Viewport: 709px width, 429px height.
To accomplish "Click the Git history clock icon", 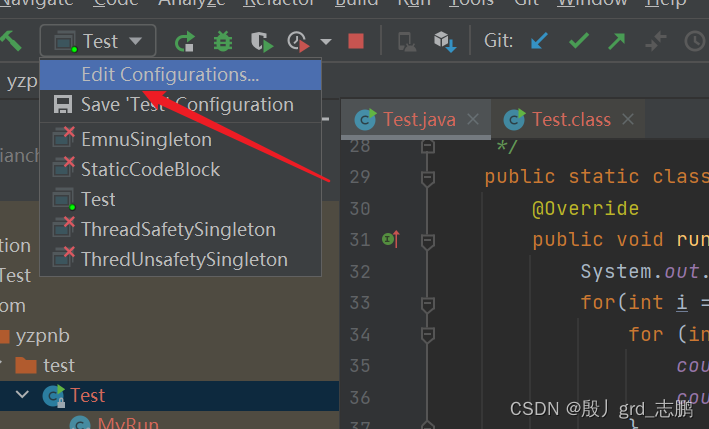I will [695, 42].
